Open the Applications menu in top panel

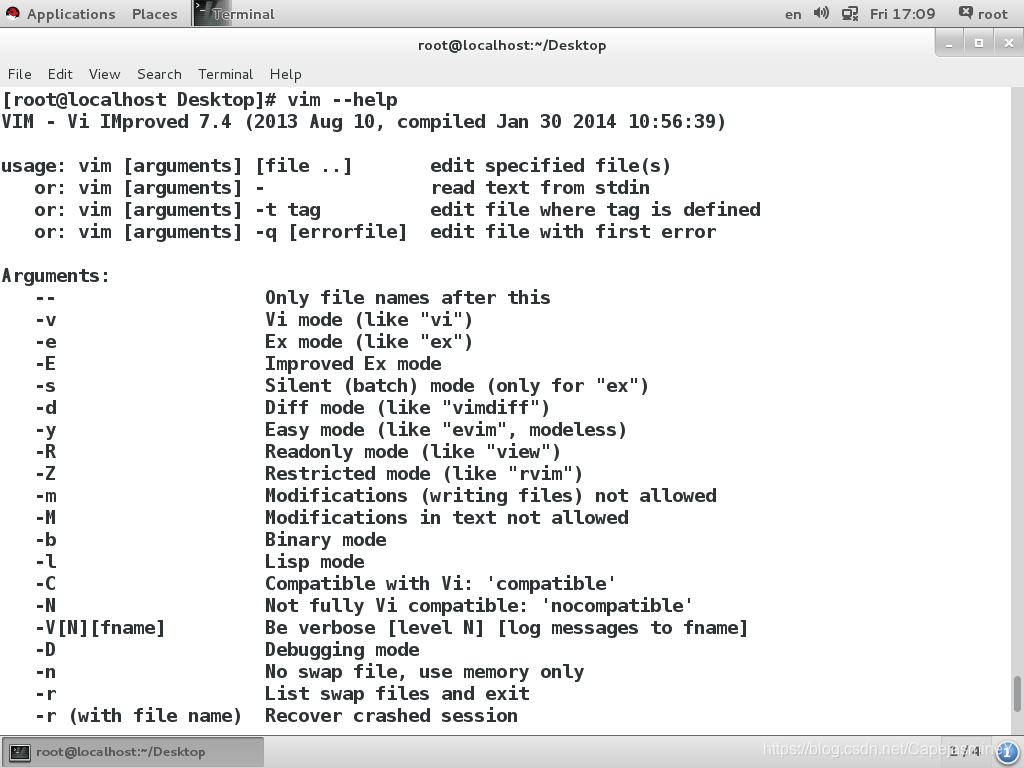pos(71,14)
